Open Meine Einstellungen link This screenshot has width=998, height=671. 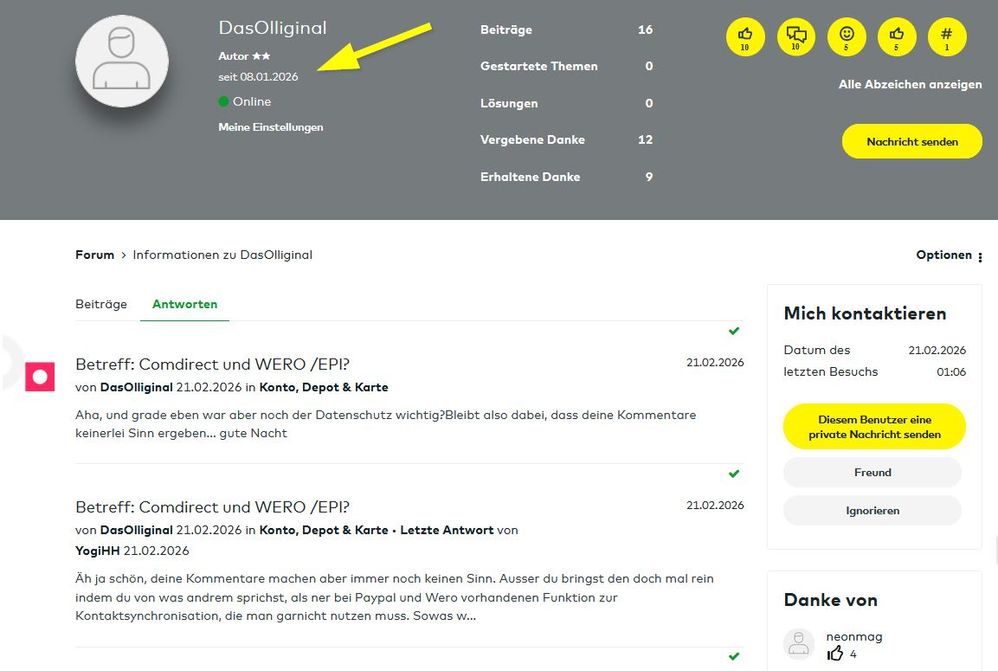pos(271,127)
